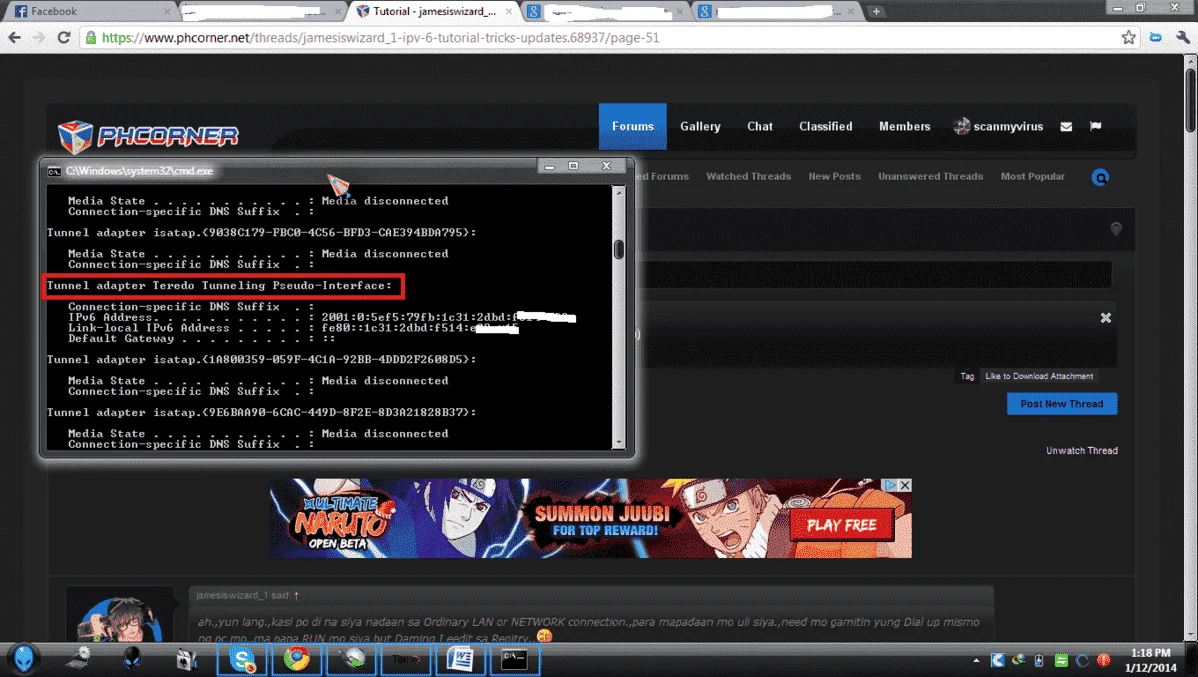Dismiss the notice with the X icon
The width and height of the screenshot is (1198, 677).
pos(1106,318)
